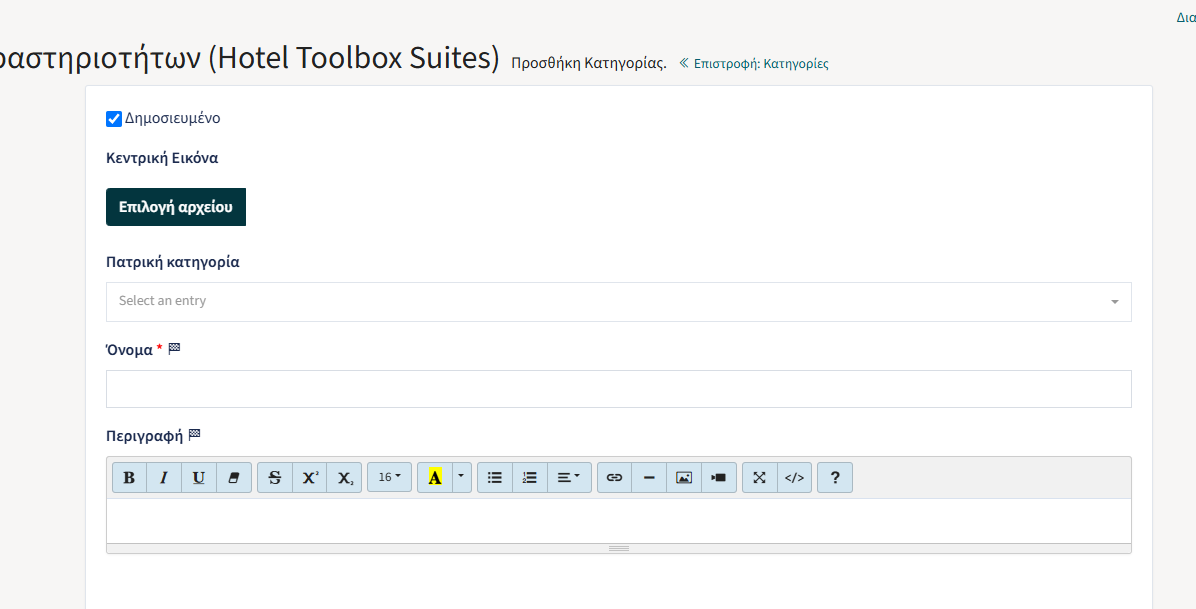1196x609 pixels.
Task: Toggle bold formatting in the editor
Action: tap(129, 478)
